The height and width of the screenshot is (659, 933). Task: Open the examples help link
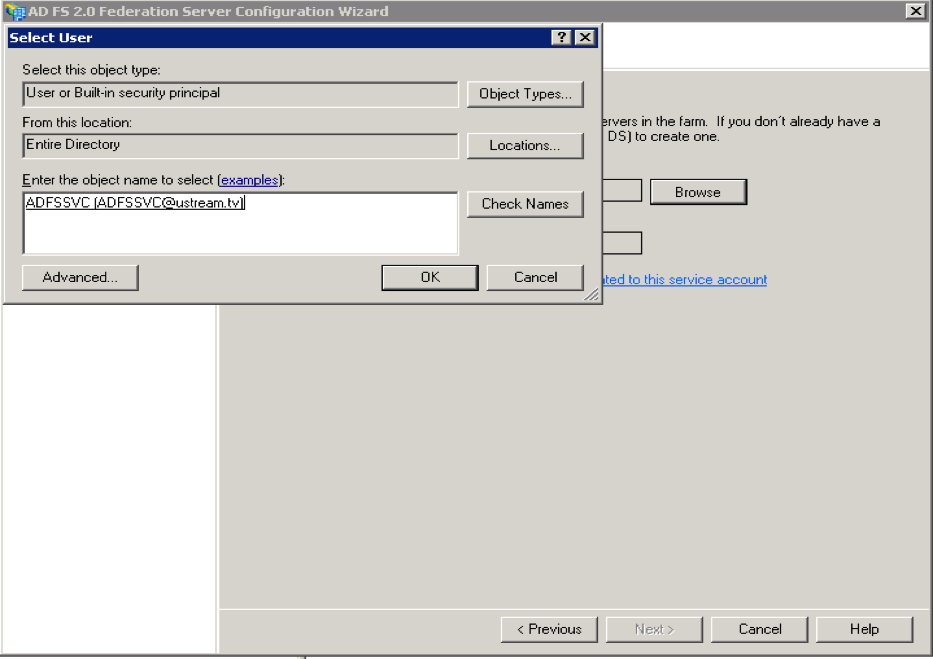click(x=249, y=180)
